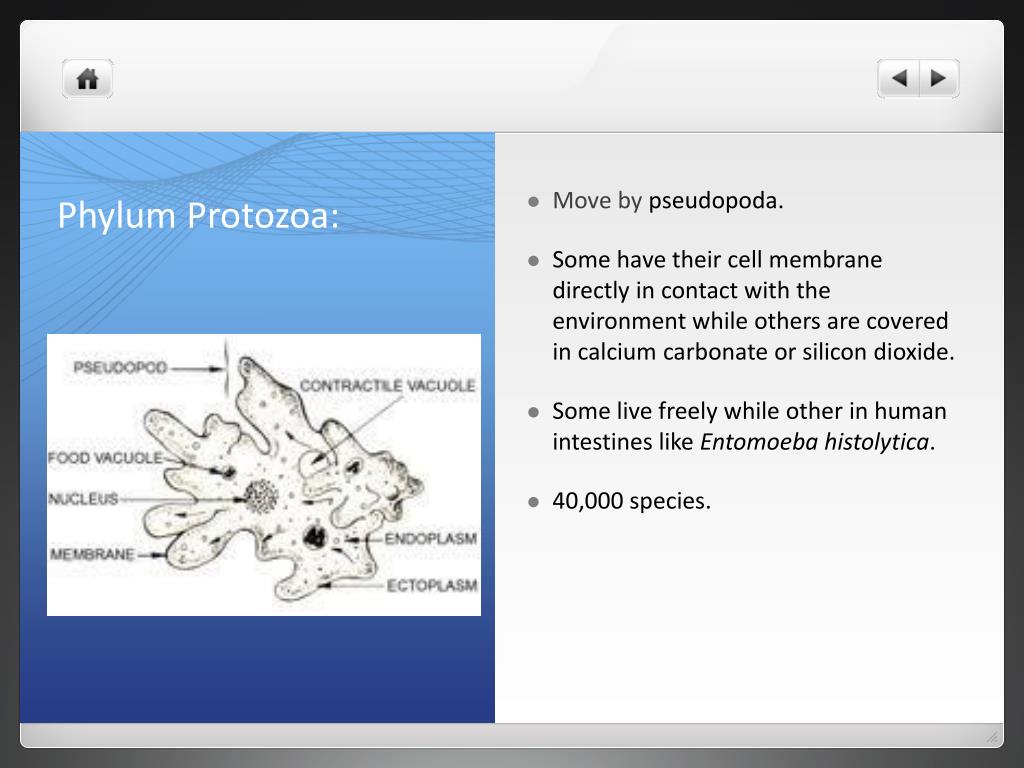Go to the previous slide arrow
This screenshot has height=768, width=1024.
click(x=899, y=79)
